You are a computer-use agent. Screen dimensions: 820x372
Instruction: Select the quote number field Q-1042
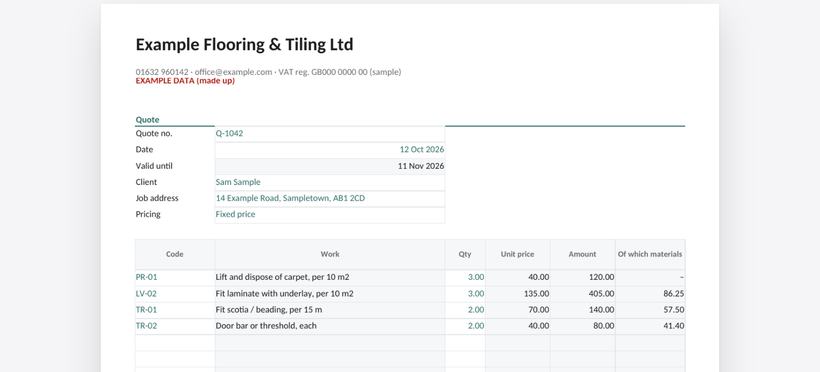[x=330, y=134]
